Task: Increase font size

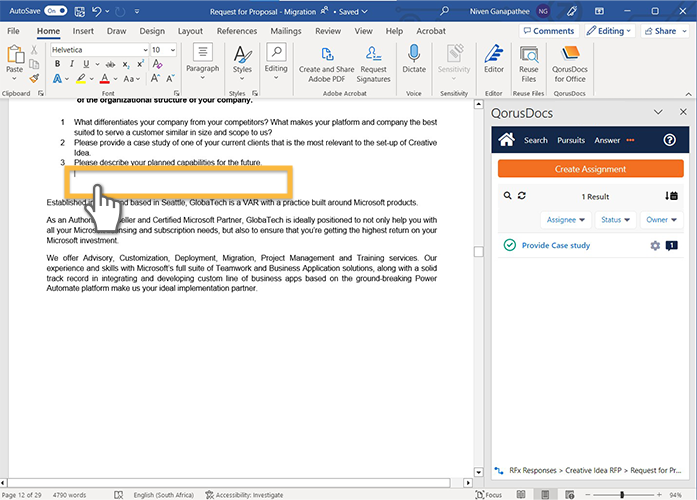Action: click(x=155, y=79)
